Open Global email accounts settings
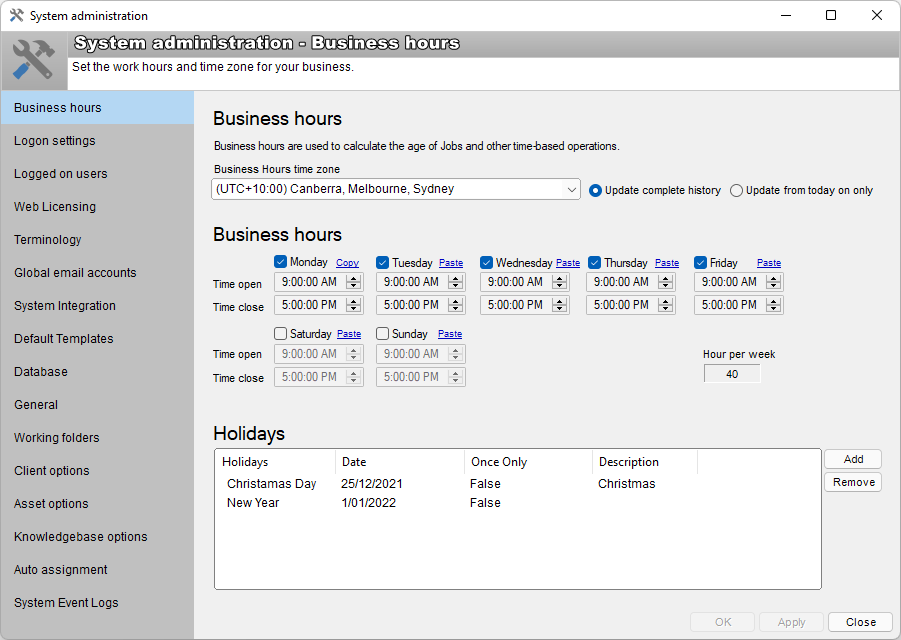Viewport: 901px width, 640px height. click(97, 273)
